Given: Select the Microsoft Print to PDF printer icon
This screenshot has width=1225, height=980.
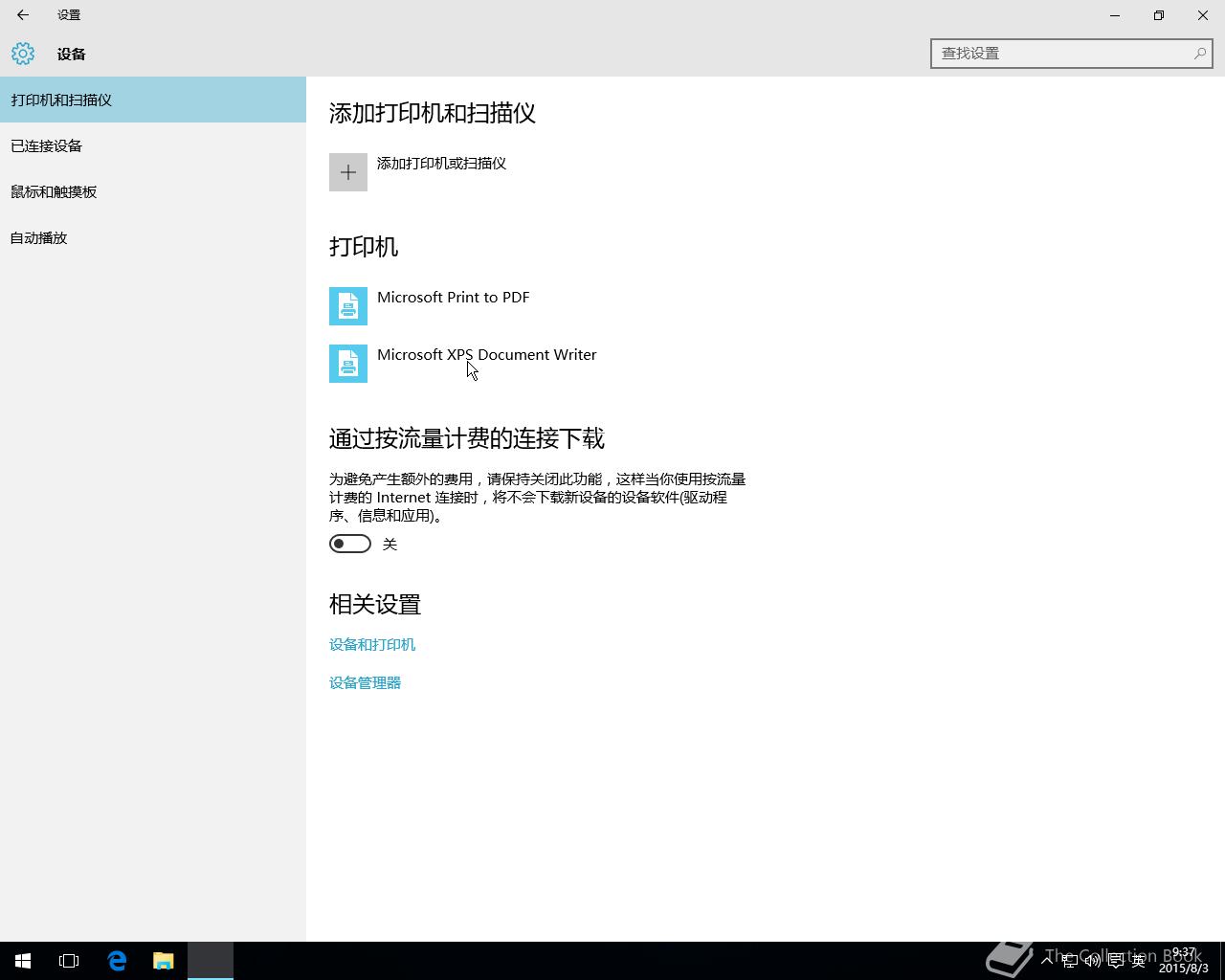Looking at the screenshot, I should [348, 306].
